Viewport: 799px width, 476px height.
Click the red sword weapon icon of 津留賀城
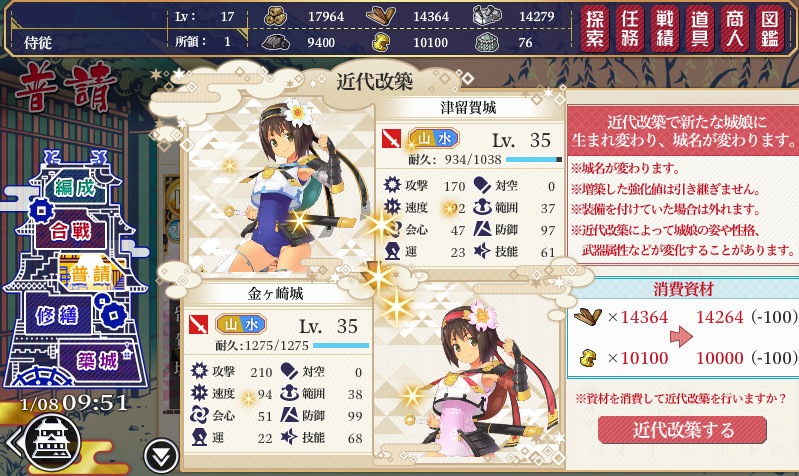391,139
